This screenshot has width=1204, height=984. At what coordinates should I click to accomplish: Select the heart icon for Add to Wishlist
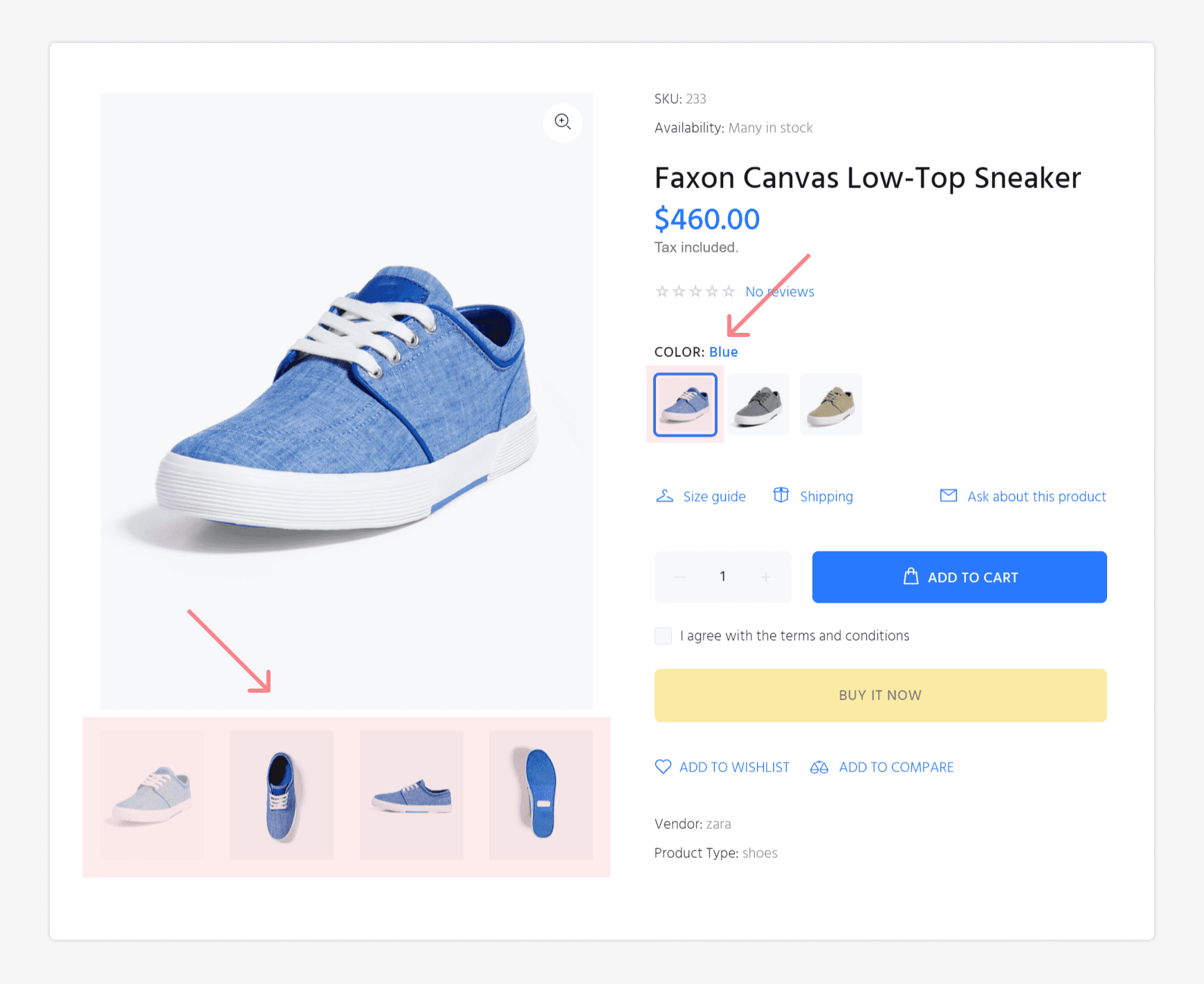[x=663, y=767]
